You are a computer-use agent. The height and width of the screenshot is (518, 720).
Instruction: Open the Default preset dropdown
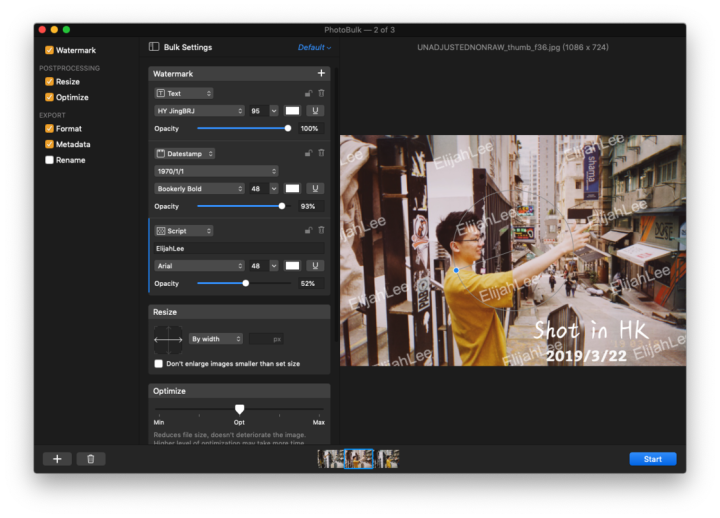point(314,47)
